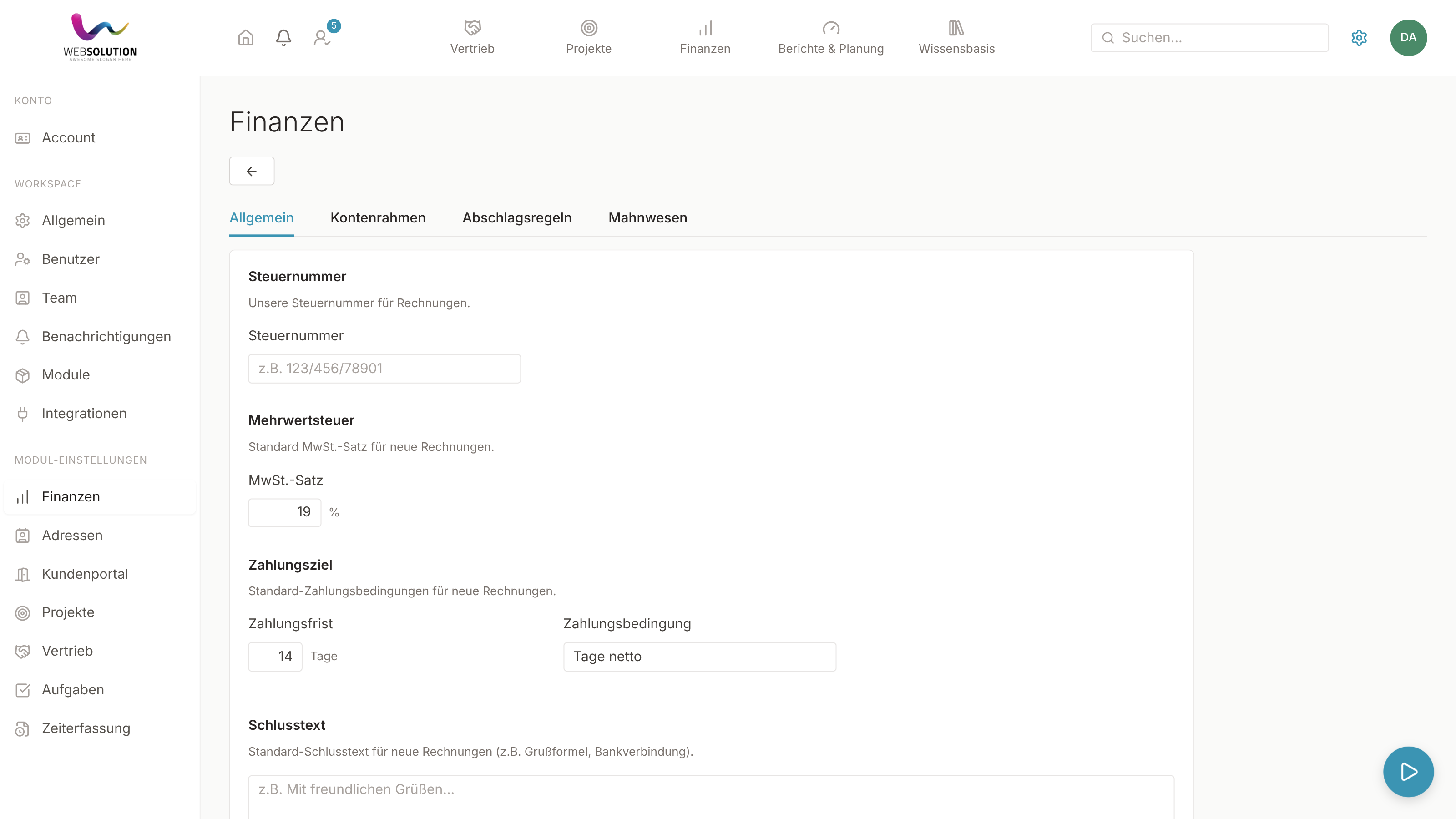The width and height of the screenshot is (1456, 819).
Task: Switch to the Mahnwesen tab
Action: tap(648, 218)
